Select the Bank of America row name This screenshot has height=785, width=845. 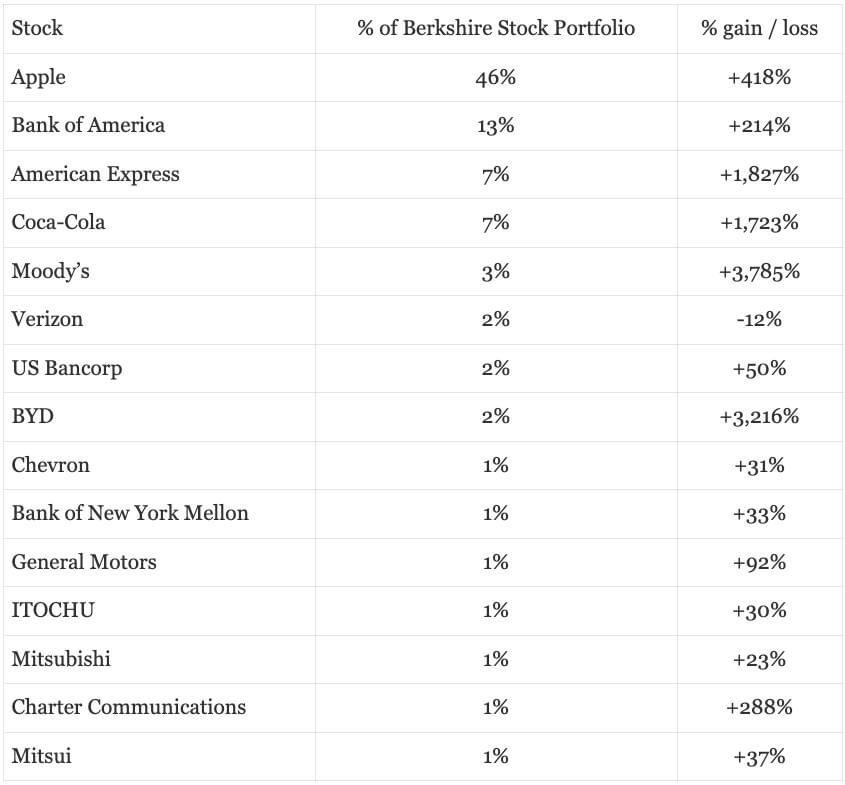coord(88,125)
